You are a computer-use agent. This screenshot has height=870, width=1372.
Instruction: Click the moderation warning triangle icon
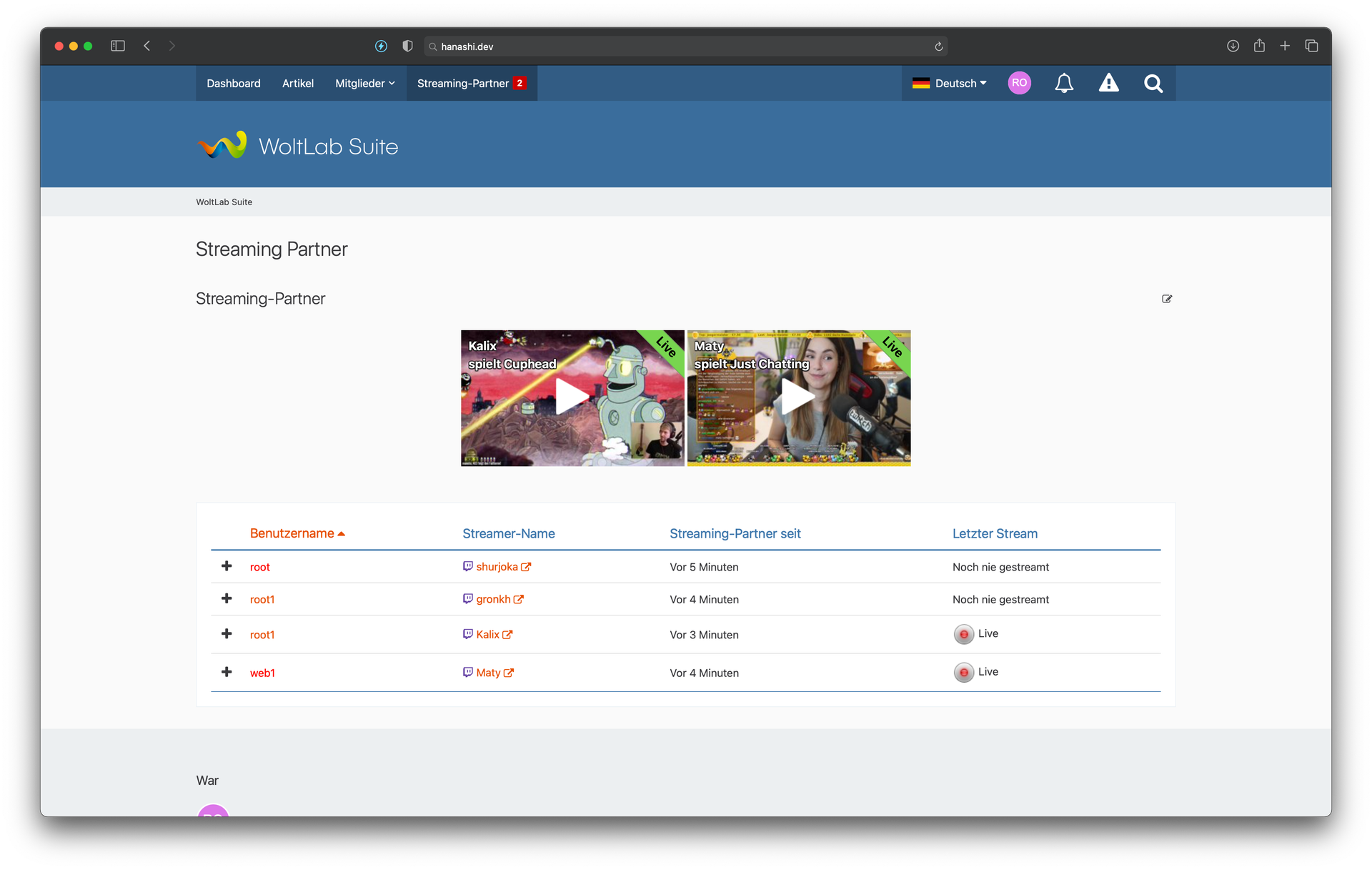coord(1108,84)
